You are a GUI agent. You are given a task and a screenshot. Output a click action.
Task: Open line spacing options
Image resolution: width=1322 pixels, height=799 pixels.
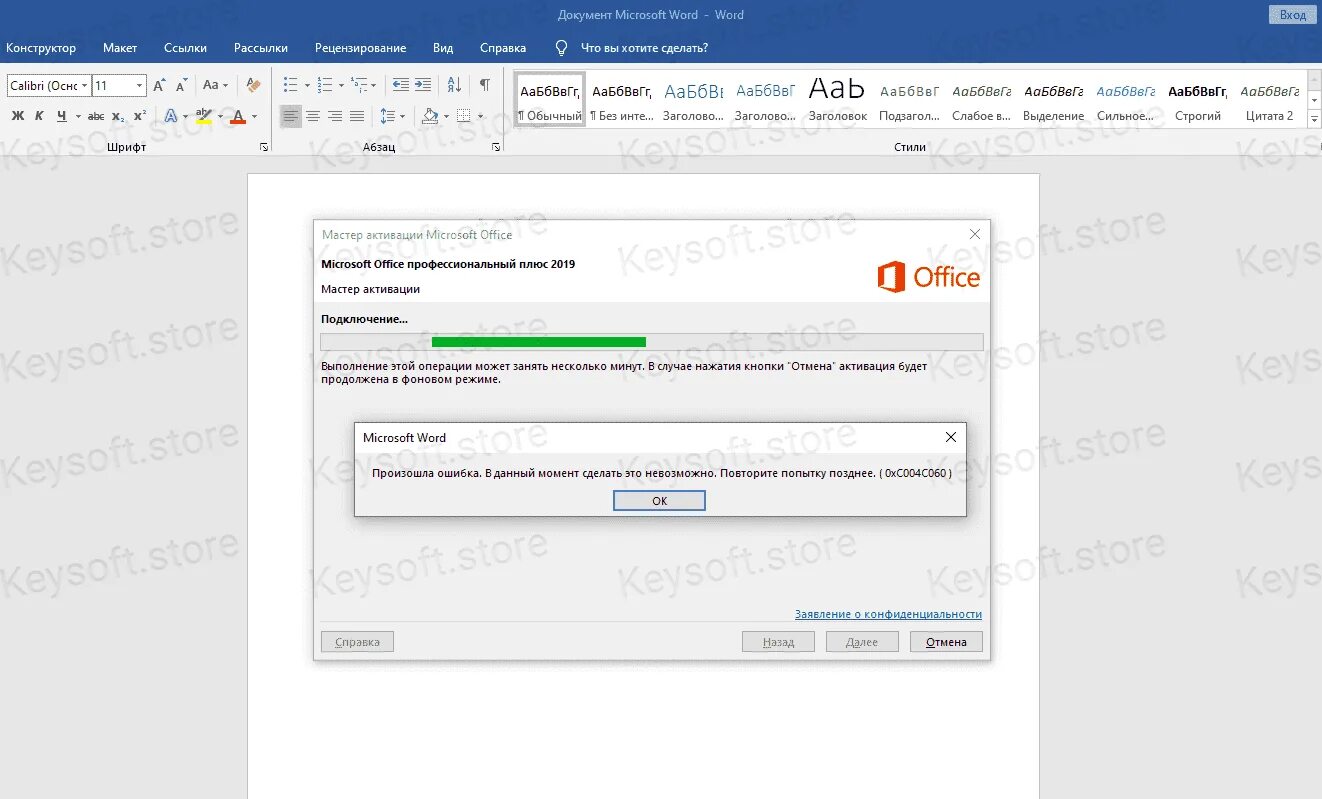point(388,116)
